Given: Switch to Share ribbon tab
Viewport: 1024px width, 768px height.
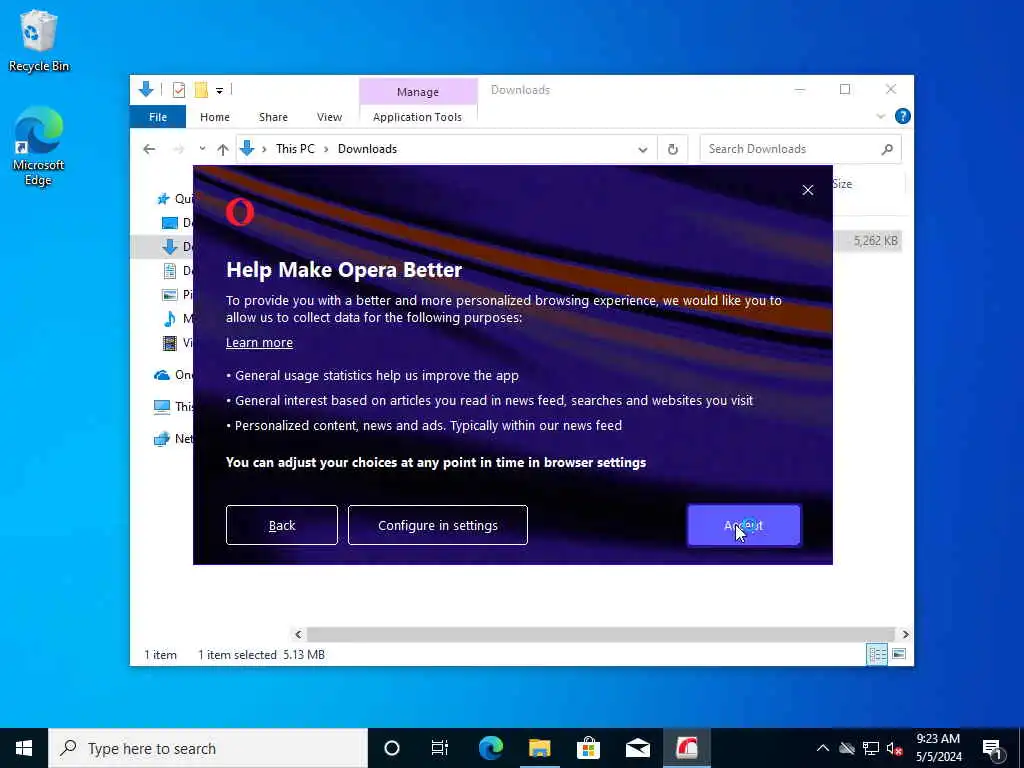Looking at the screenshot, I should (273, 117).
